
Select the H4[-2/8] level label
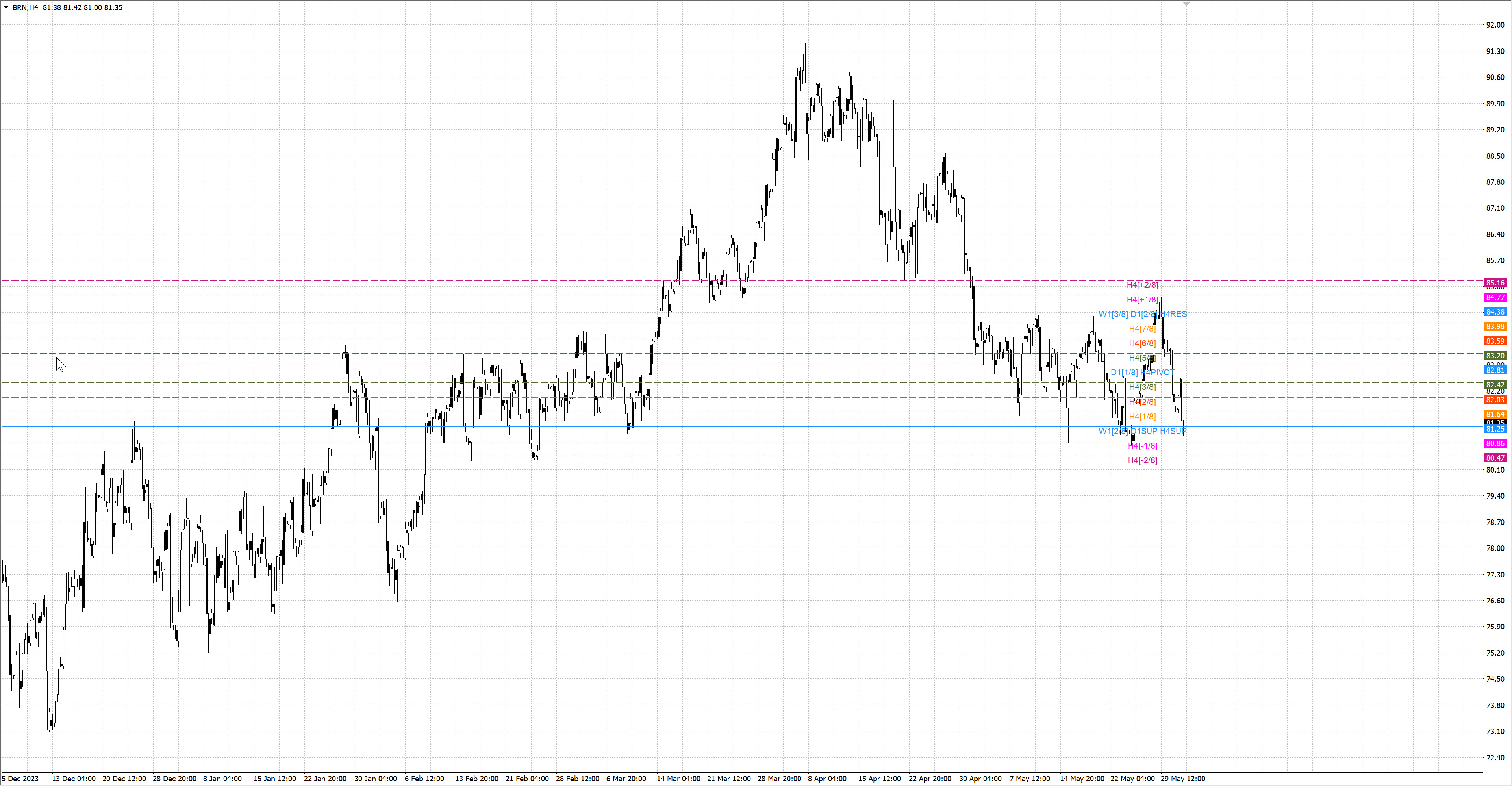tap(1142, 460)
